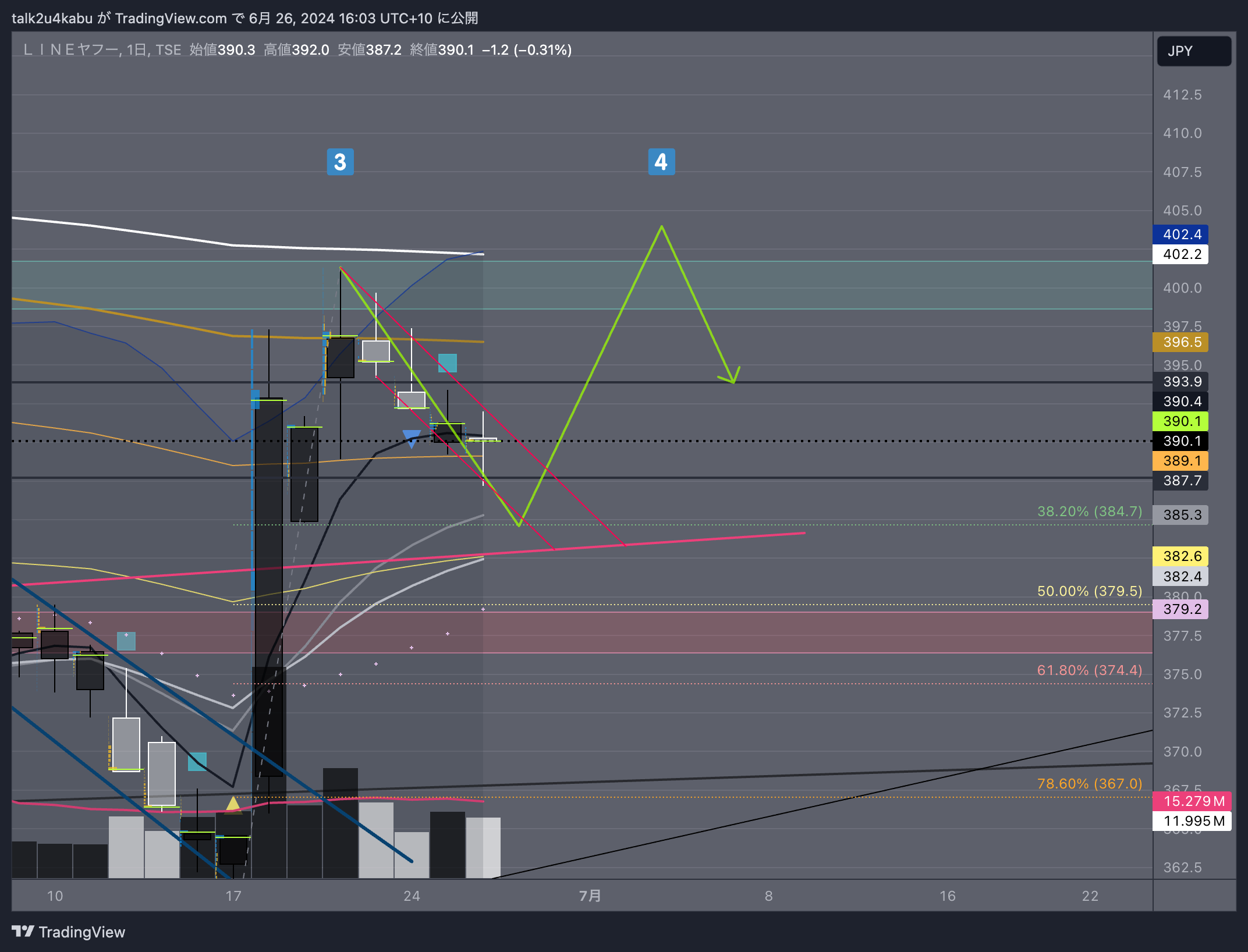Click the 38.20% (384.7) Fibonacci label
Screen dimensions: 1248x952
(x=1090, y=511)
